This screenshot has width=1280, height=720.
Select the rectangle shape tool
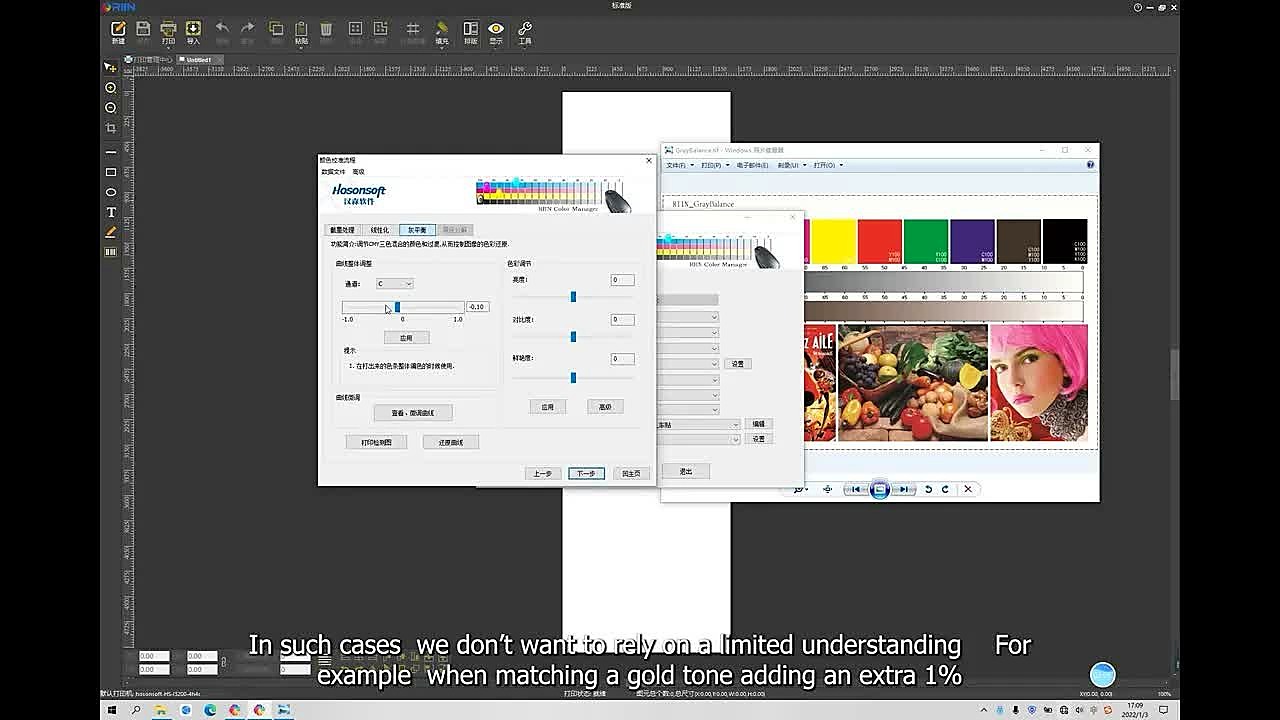(x=111, y=172)
